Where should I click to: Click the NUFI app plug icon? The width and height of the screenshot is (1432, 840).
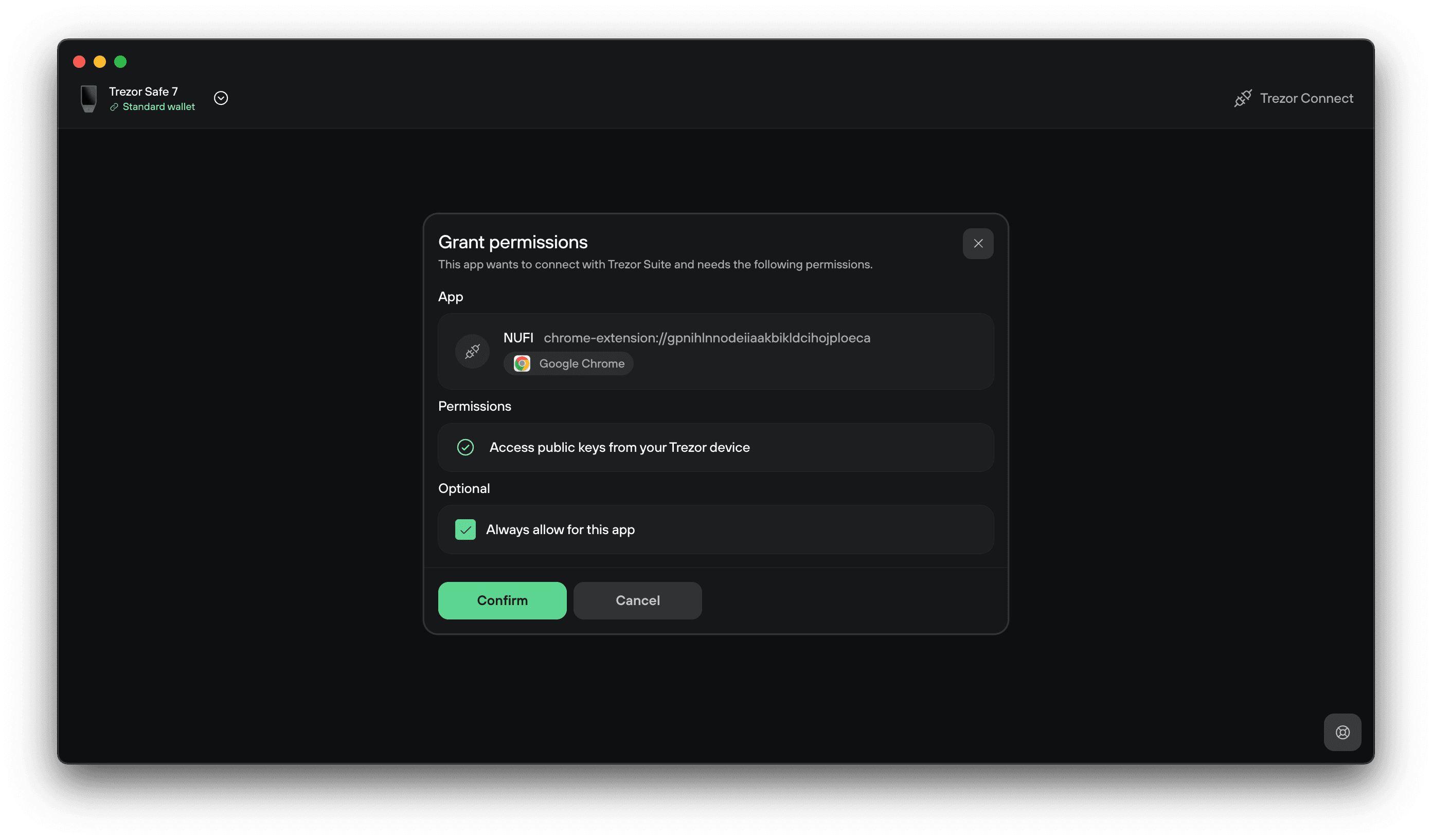(x=472, y=352)
